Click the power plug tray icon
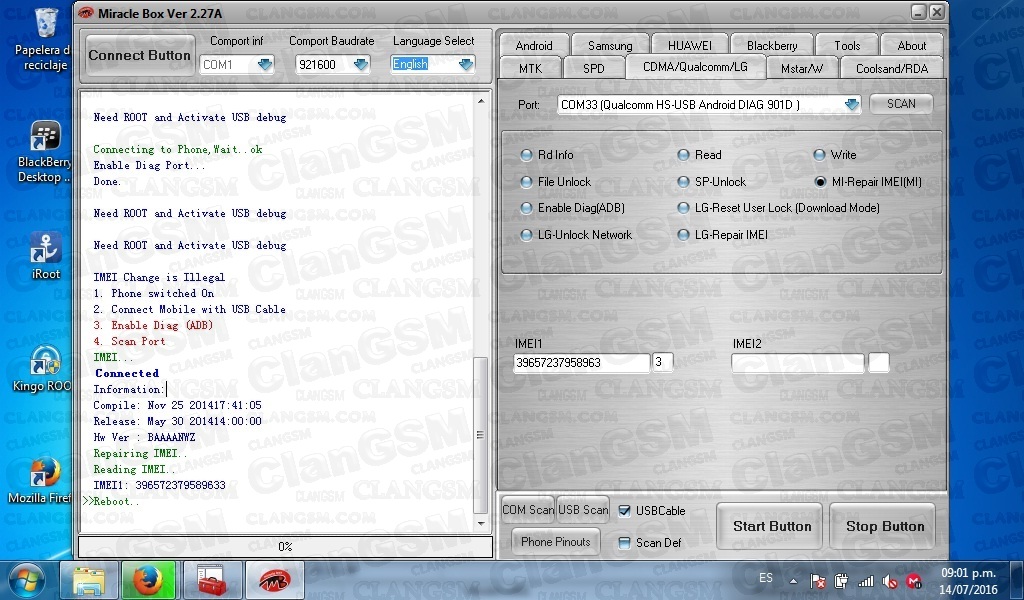1024x600 pixels. 841,580
